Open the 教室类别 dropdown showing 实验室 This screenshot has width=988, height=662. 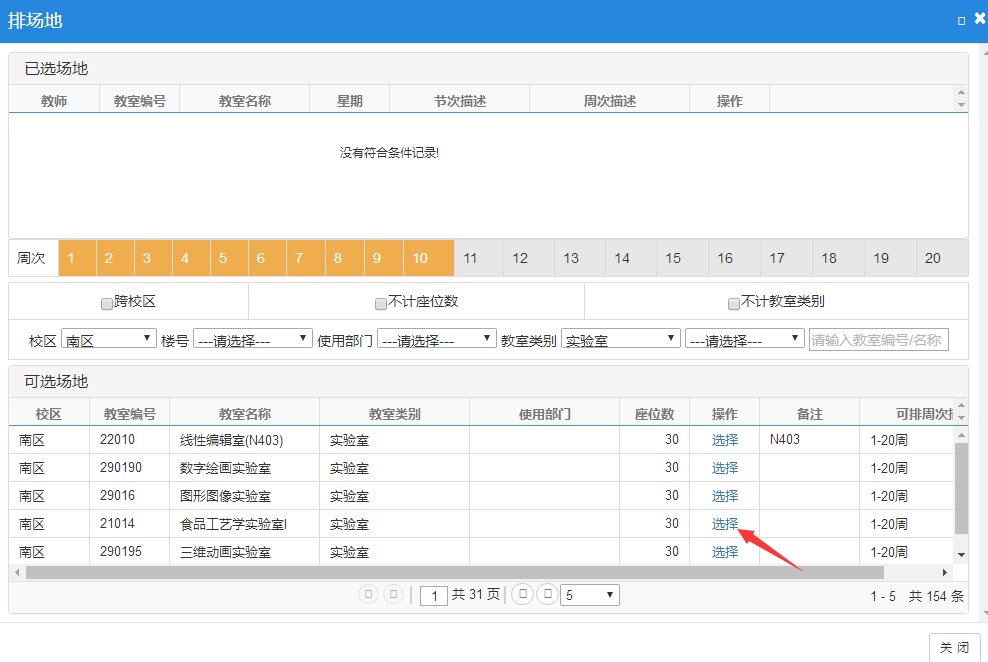[620, 340]
